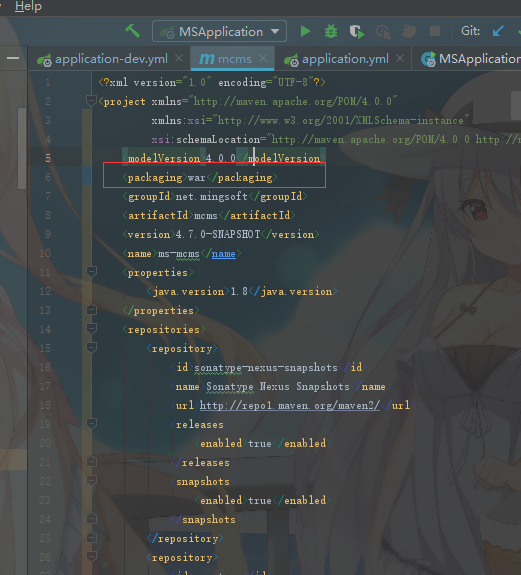Open the Help menu

point(28,6)
